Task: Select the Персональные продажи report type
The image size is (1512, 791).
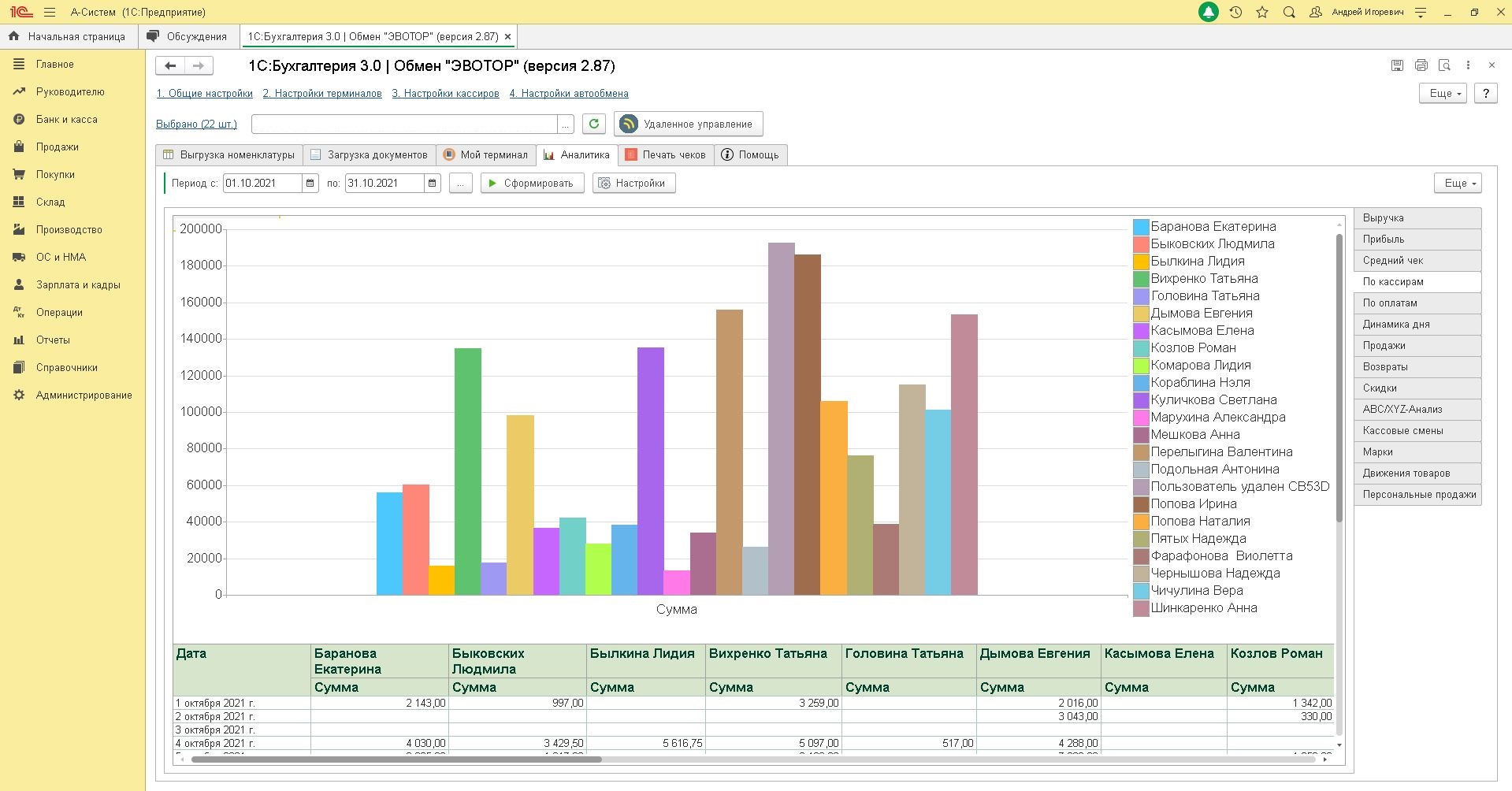Action: pos(1417,494)
